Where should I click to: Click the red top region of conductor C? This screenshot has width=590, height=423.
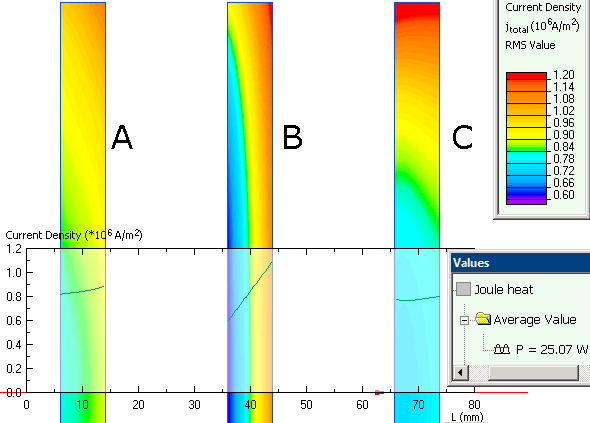click(417, 11)
